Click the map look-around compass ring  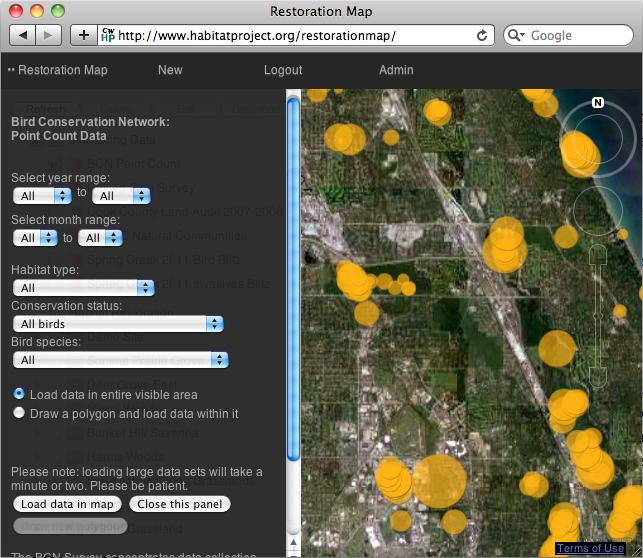[x=597, y=139]
